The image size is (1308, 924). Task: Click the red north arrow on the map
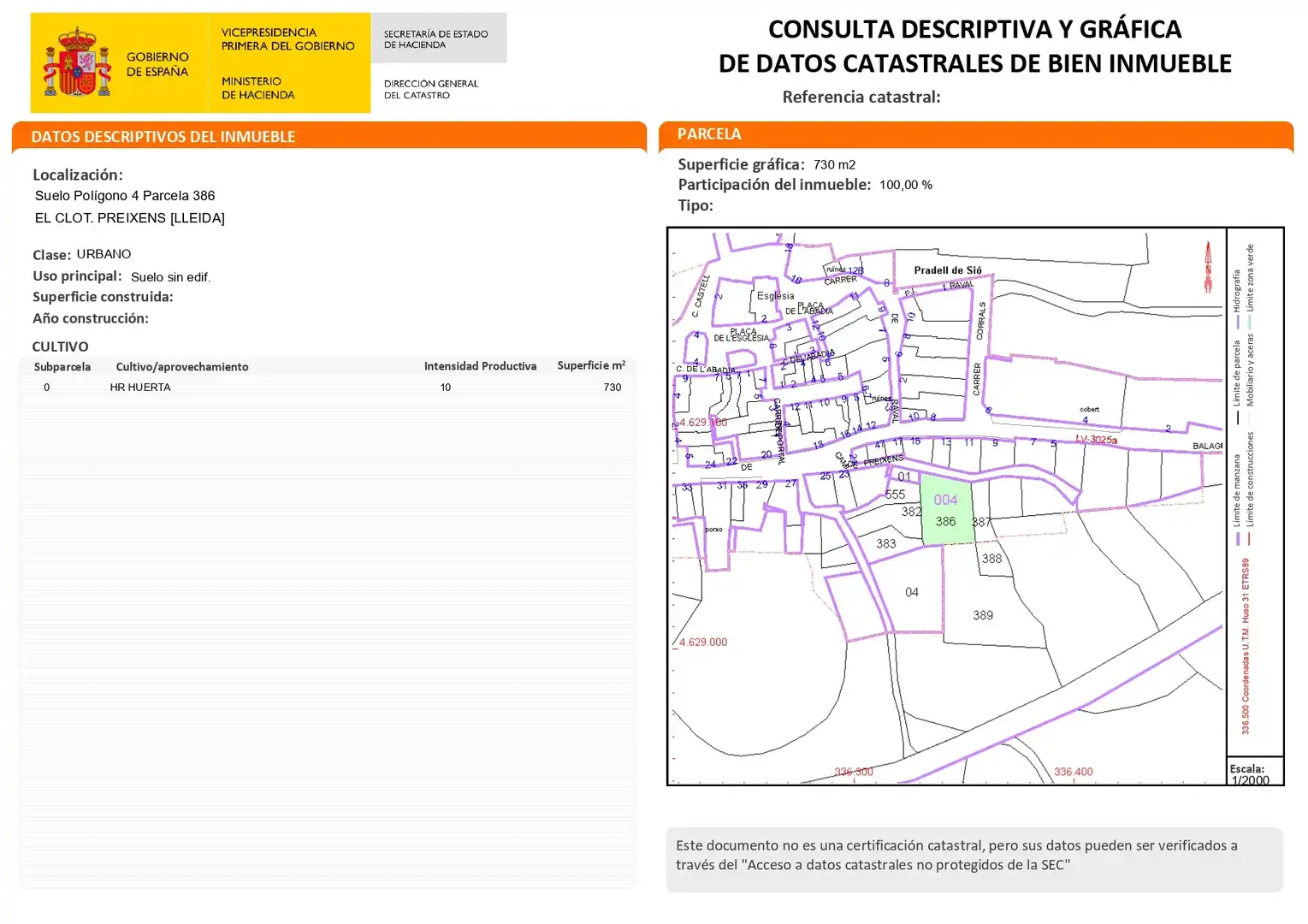coord(1208,267)
